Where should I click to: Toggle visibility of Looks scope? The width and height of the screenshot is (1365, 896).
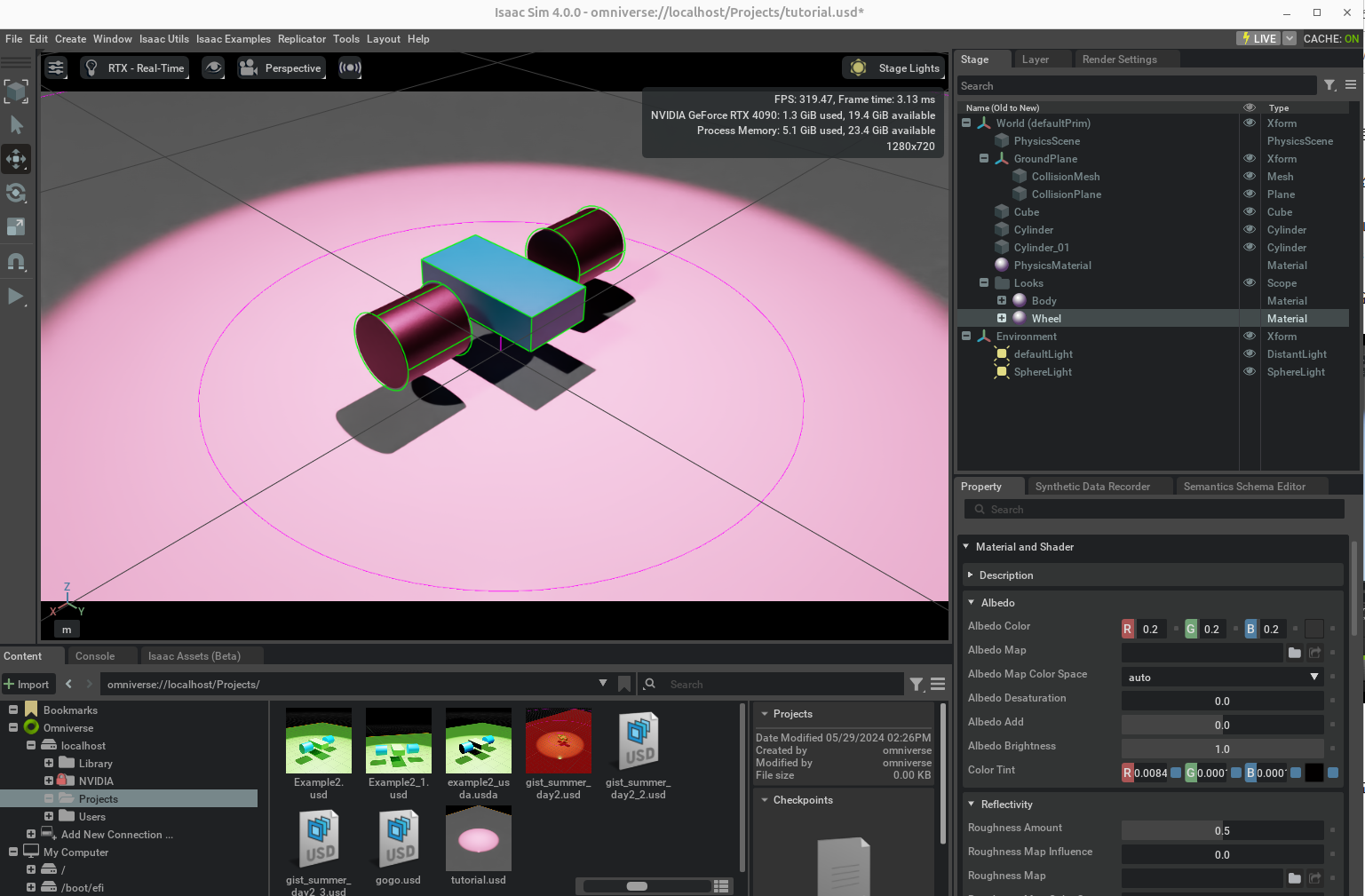coord(1250,283)
